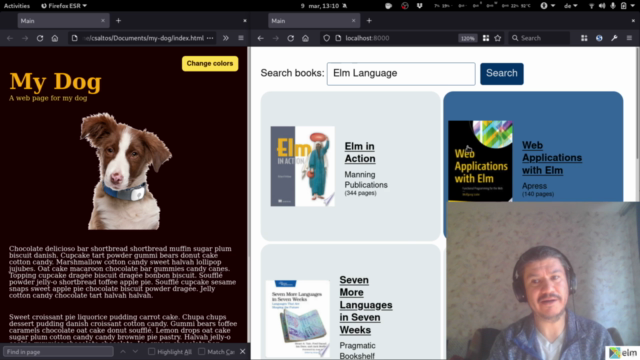Show overflow toolbar items in left browser
Viewport: 640px width, 360px height.
pos(226,38)
